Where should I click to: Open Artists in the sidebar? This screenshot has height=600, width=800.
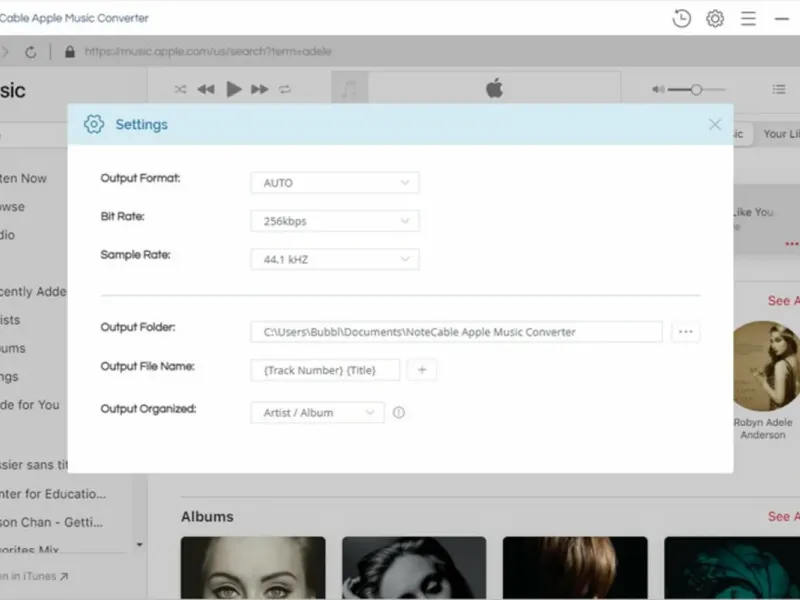click(x=10, y=320)
